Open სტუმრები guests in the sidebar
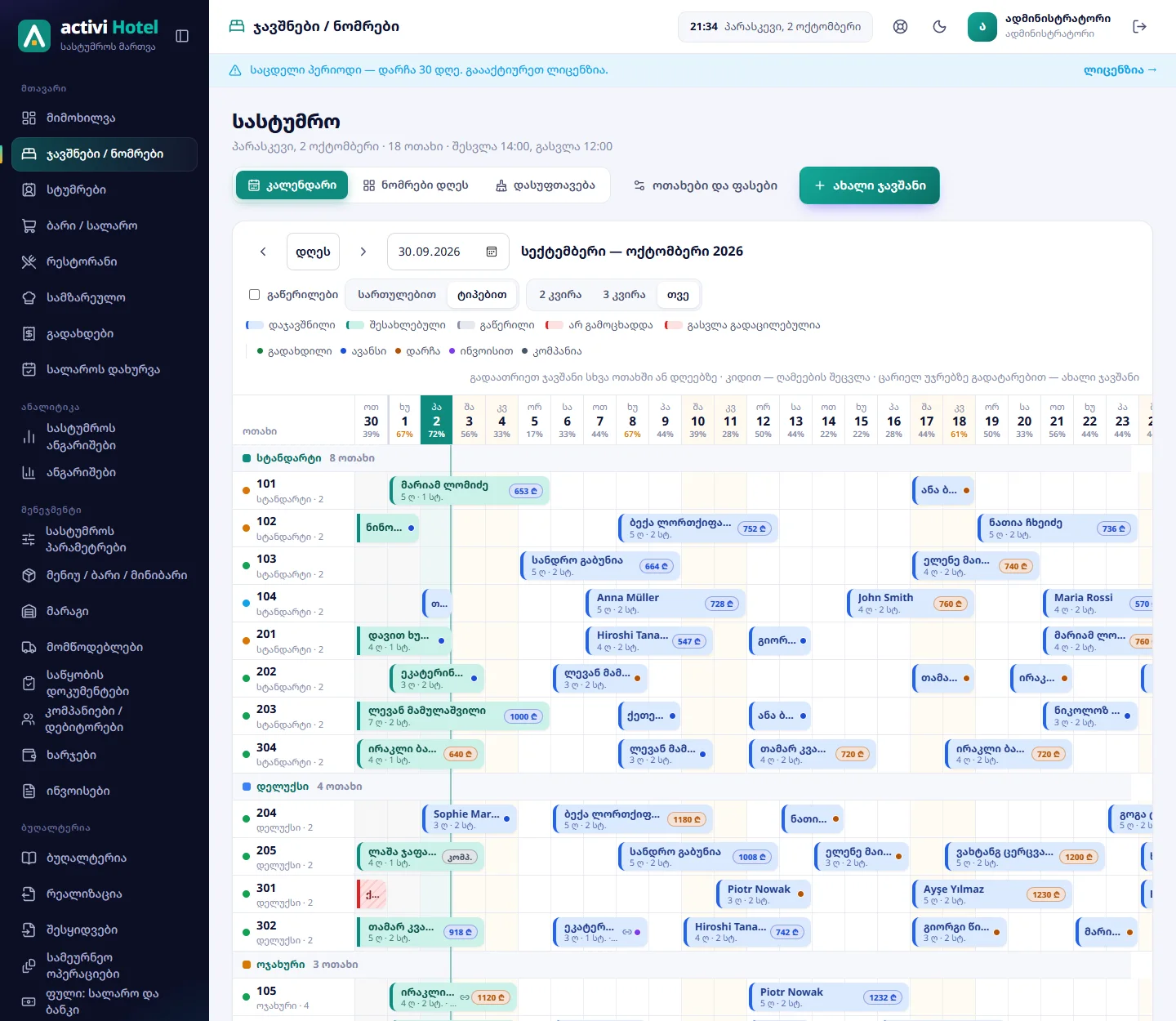This screenshot has width=1176, height=1021. pos(105,189)
